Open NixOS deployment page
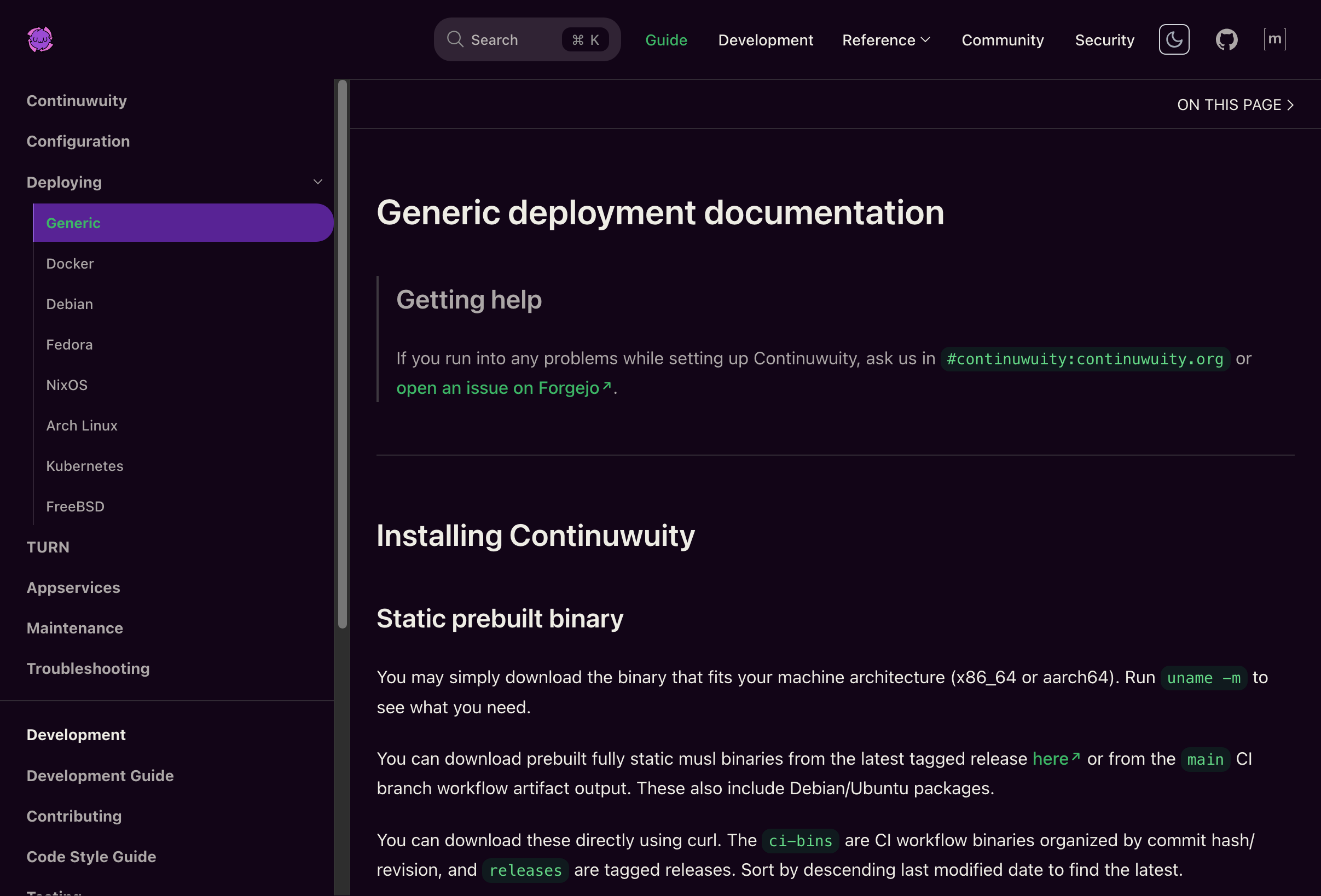Image resolution: width=1321 pixels, height=896 pixels. (x=67, y=385)
